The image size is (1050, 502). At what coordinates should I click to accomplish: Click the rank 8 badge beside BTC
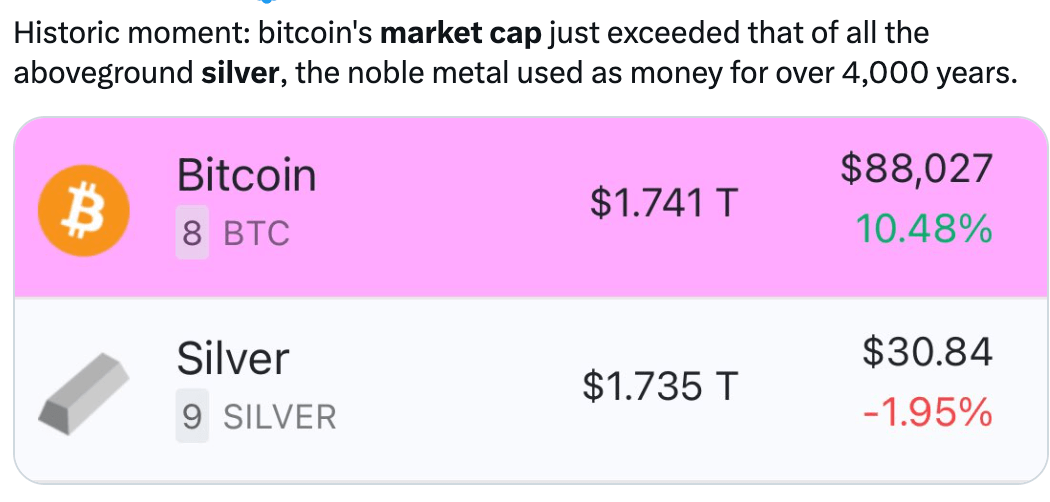(192, 235)
